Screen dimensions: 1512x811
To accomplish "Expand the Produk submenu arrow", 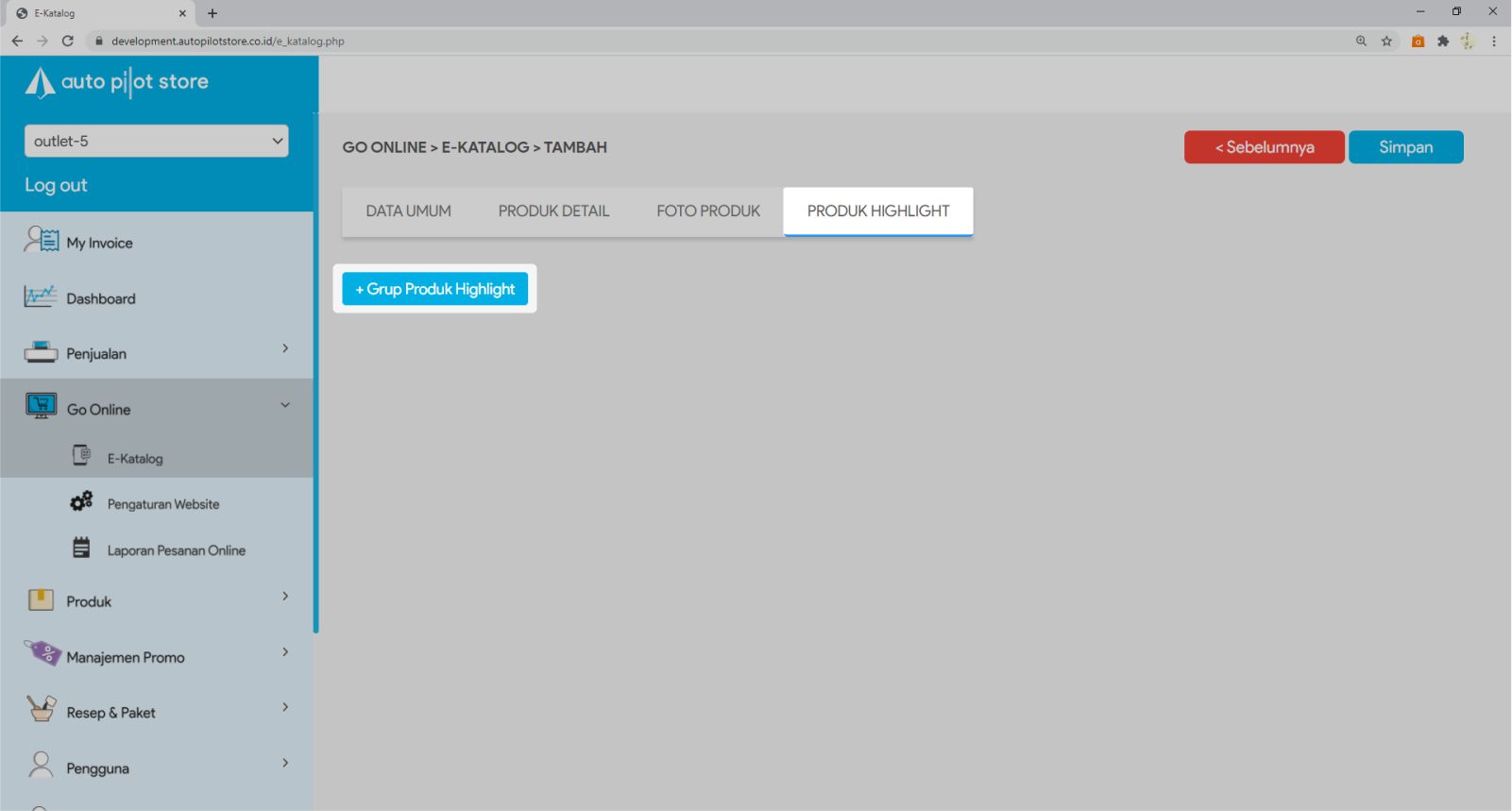I will 285,597.
